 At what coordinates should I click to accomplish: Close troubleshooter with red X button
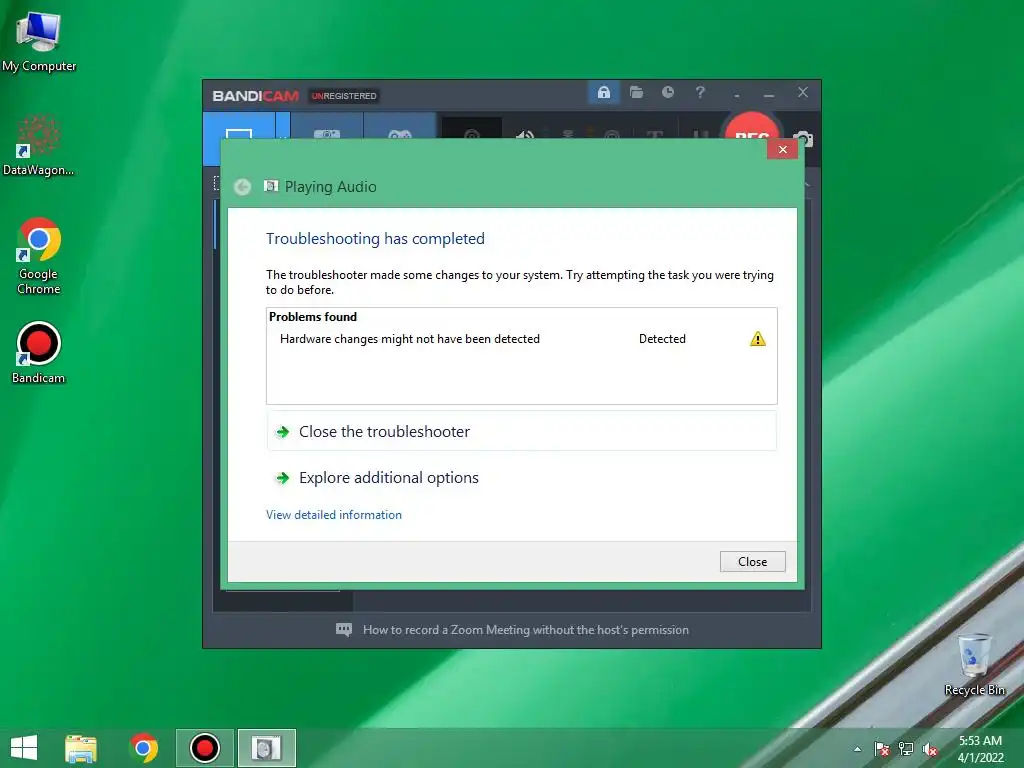(782, 150)
